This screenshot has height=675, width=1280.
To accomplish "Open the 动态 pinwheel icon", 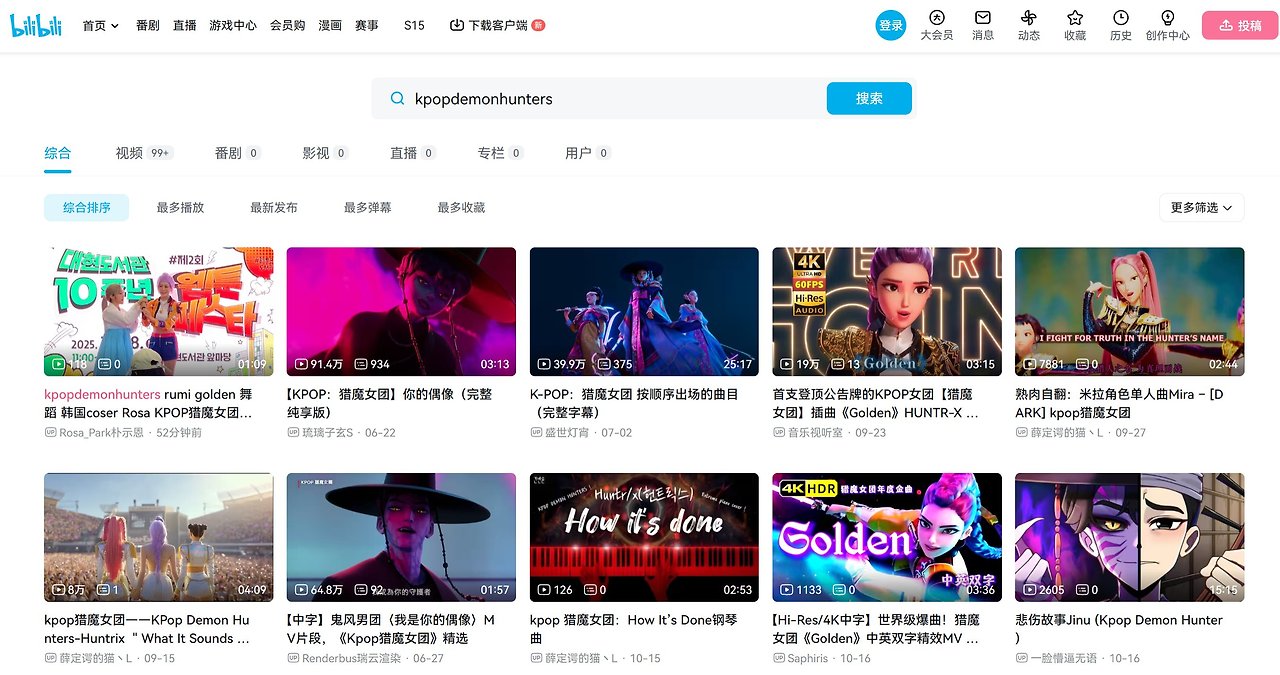I will (1029, 18).
